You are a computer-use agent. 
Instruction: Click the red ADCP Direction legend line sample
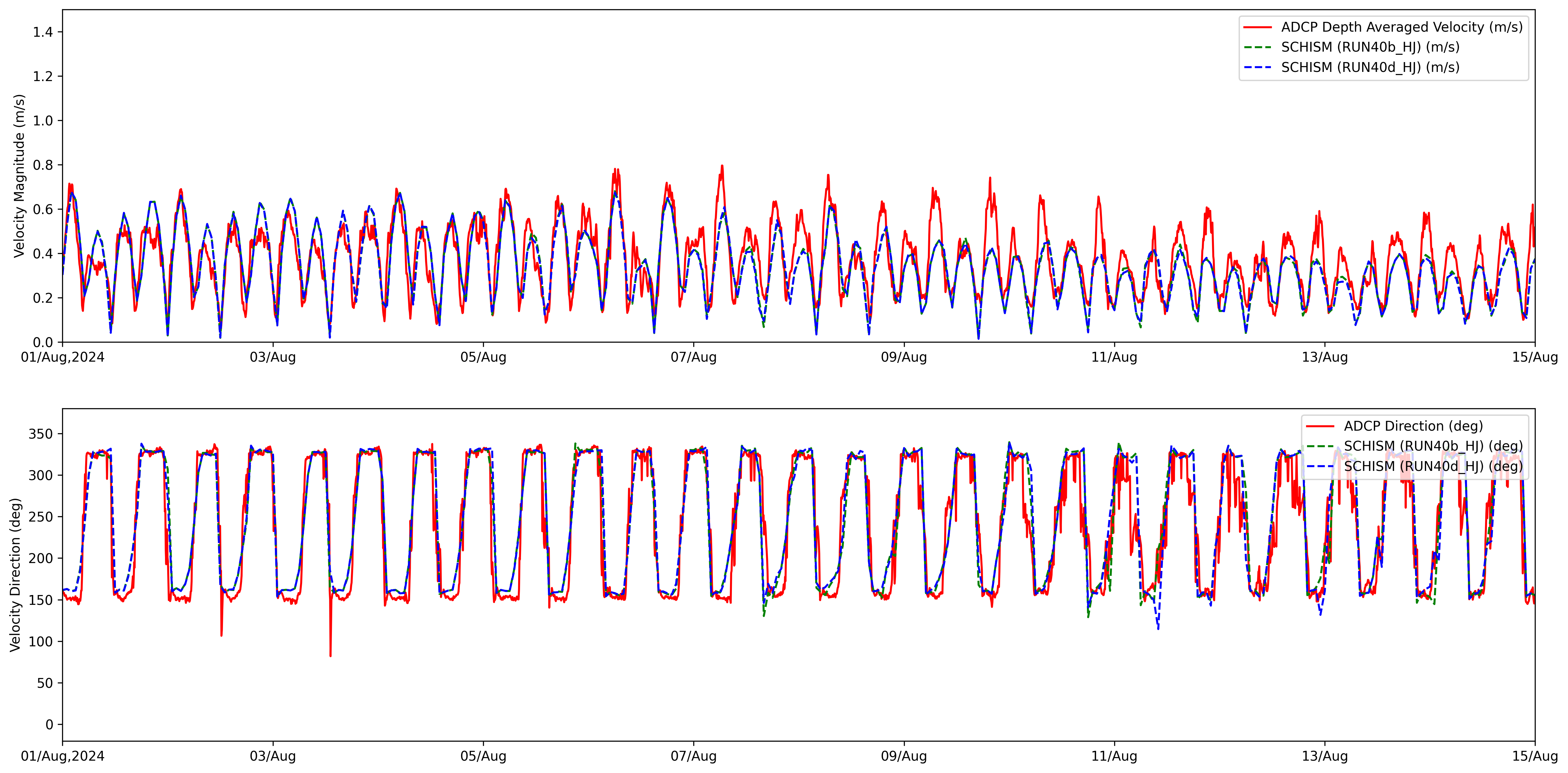tap(1320, 426)
